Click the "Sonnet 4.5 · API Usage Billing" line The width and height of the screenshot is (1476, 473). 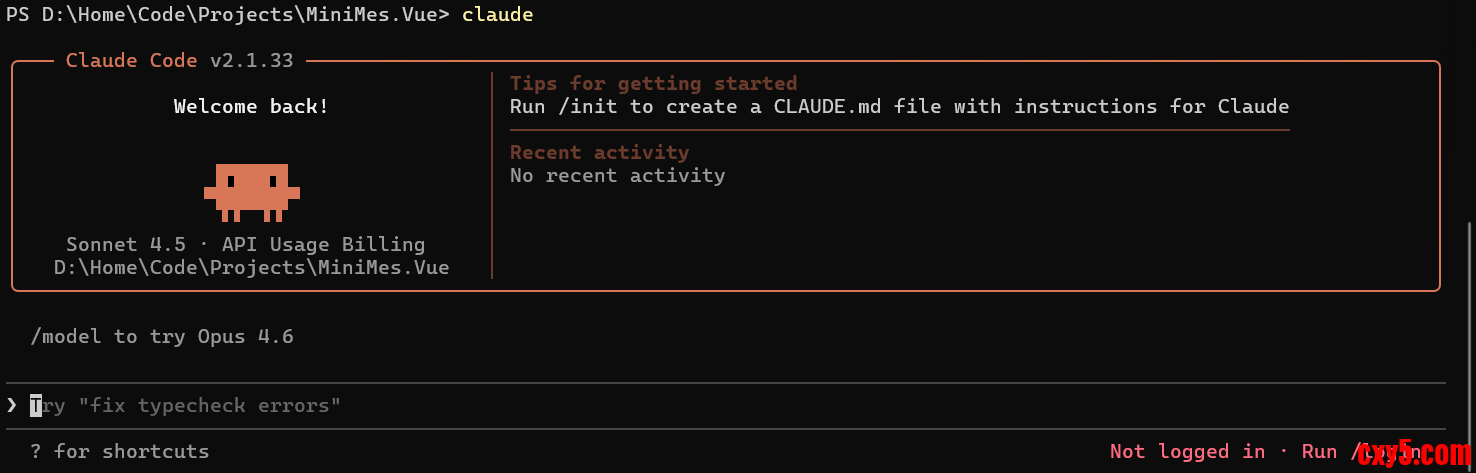pos(245,244)
